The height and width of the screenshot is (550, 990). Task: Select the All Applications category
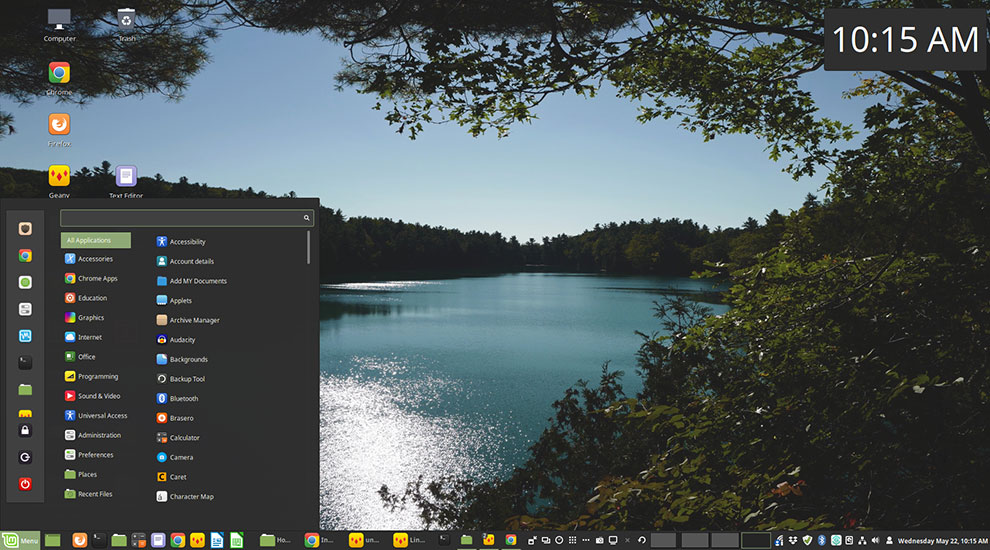[96, 240]
